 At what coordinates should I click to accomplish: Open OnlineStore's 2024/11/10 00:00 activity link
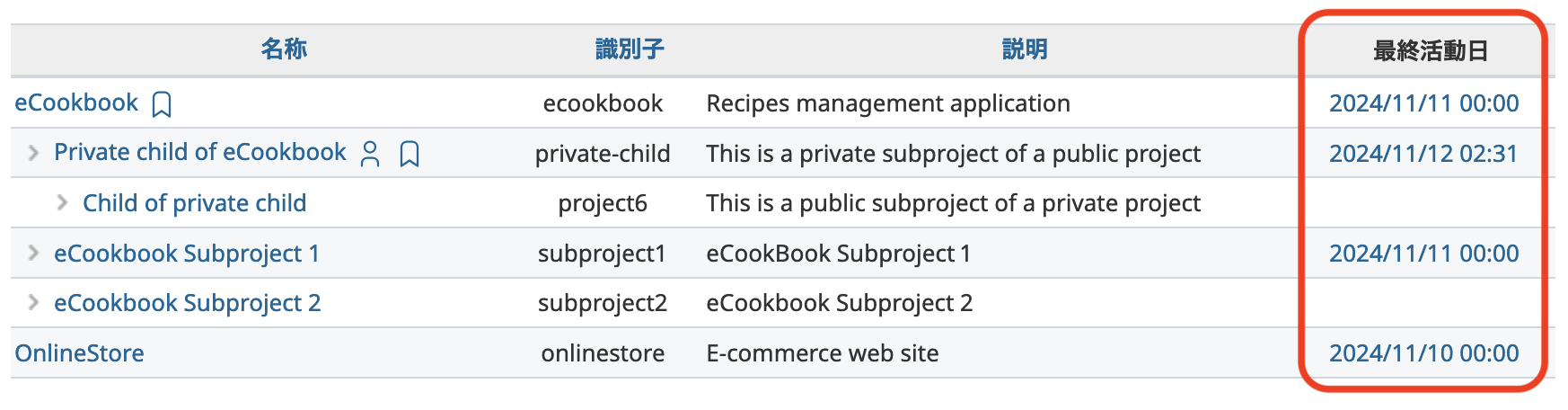(1424, 353)
